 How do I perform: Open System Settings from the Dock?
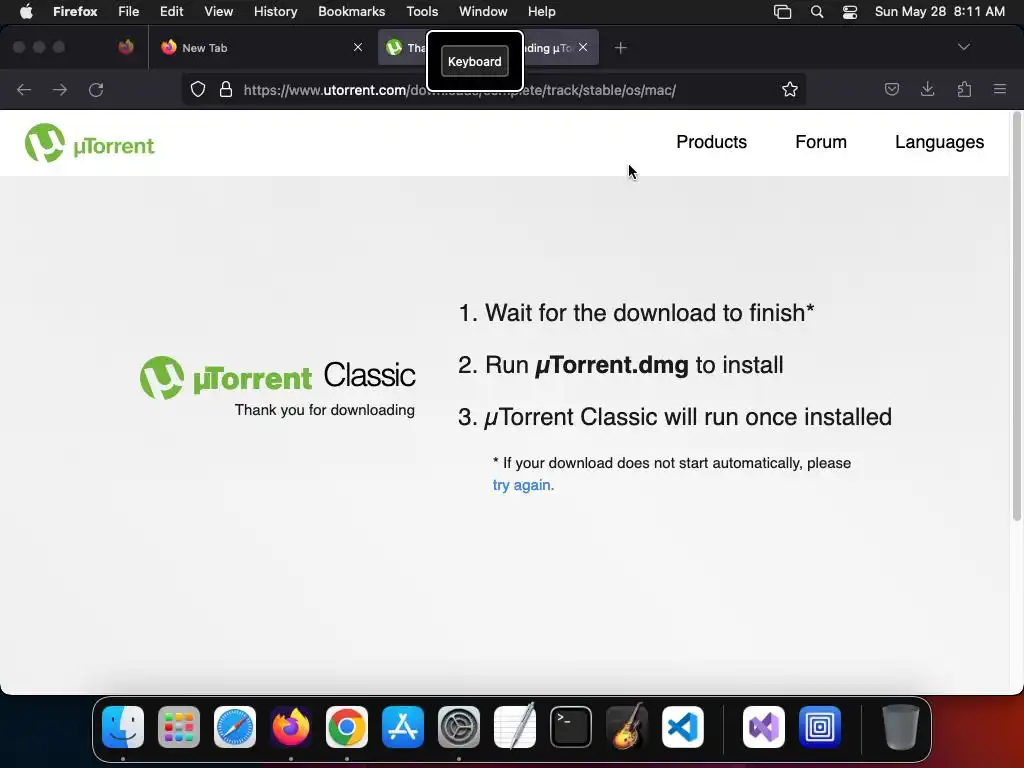pyautogui.click(x=459, y=727)
